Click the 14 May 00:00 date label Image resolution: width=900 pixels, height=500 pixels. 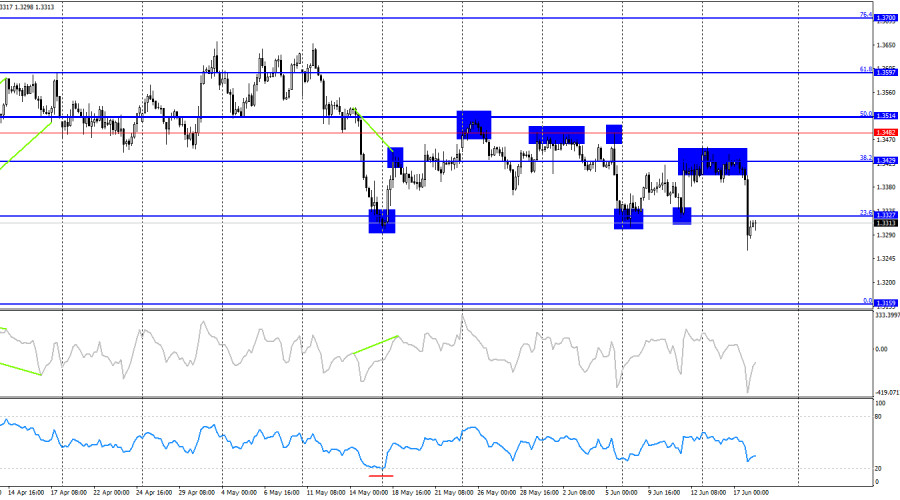[368, 493]
